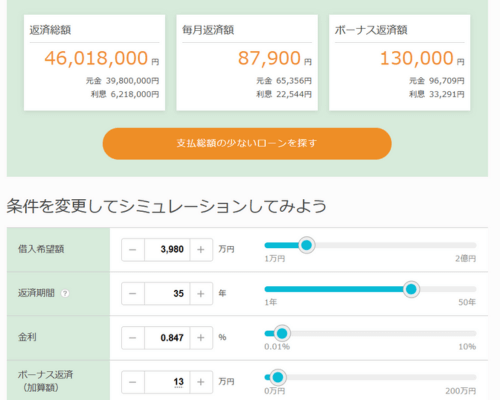
Task: Click the 毎月返済額 result card
Action: click(x=247, y=63)
